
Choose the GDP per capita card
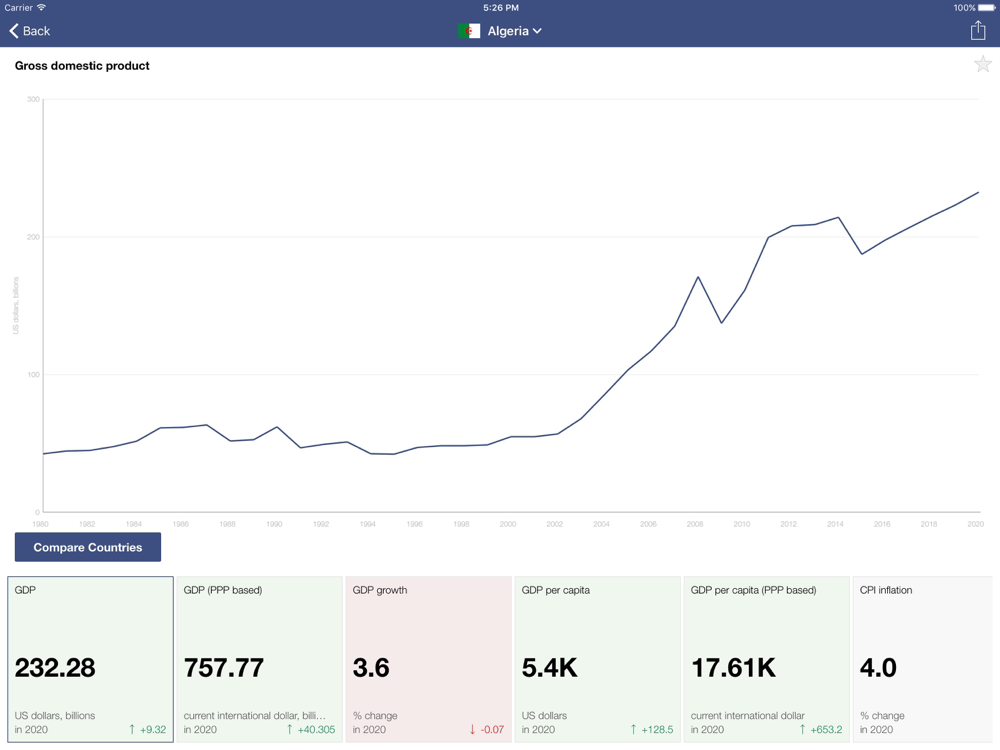pos(597,659)
